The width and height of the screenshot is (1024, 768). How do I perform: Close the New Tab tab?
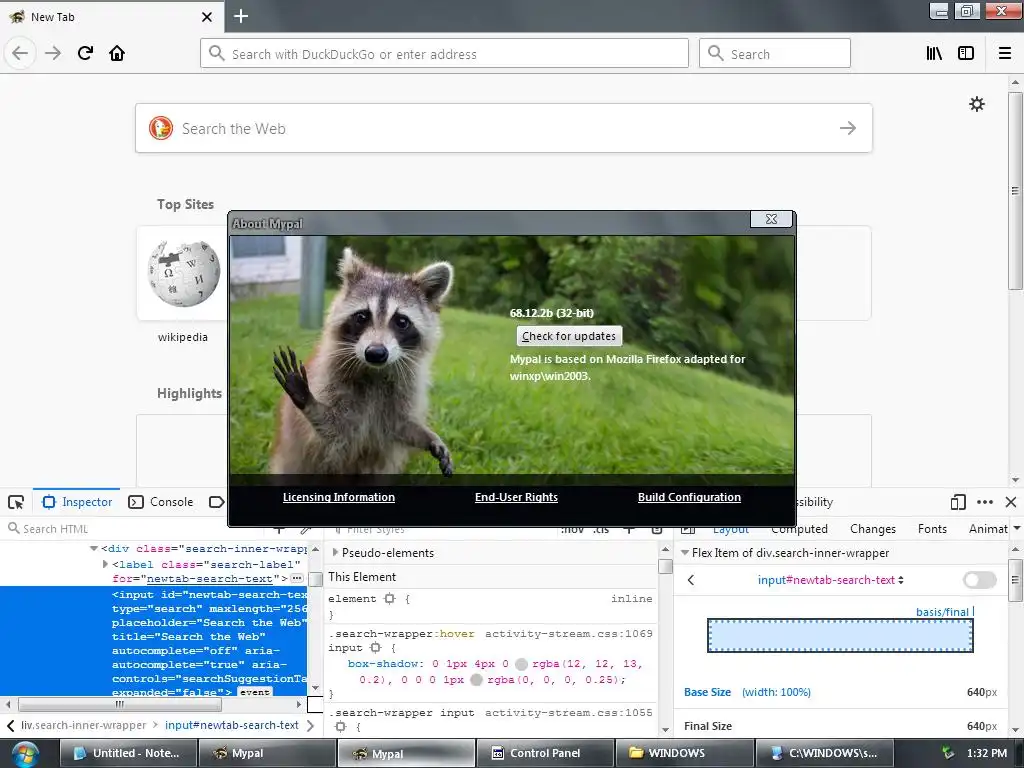click(x=207, y=17)
